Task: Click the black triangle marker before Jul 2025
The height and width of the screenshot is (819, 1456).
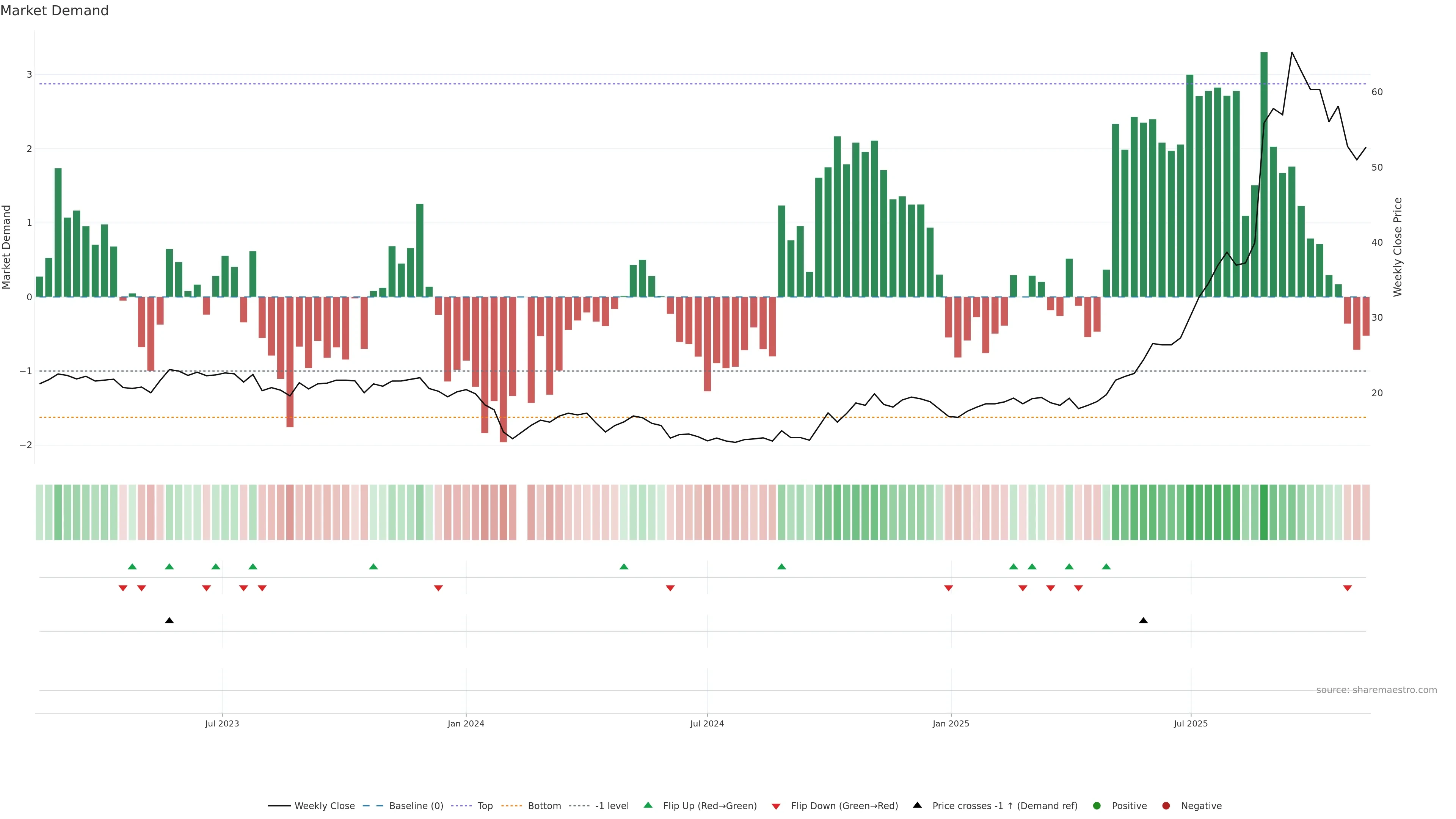Action: coord(1144,621)
